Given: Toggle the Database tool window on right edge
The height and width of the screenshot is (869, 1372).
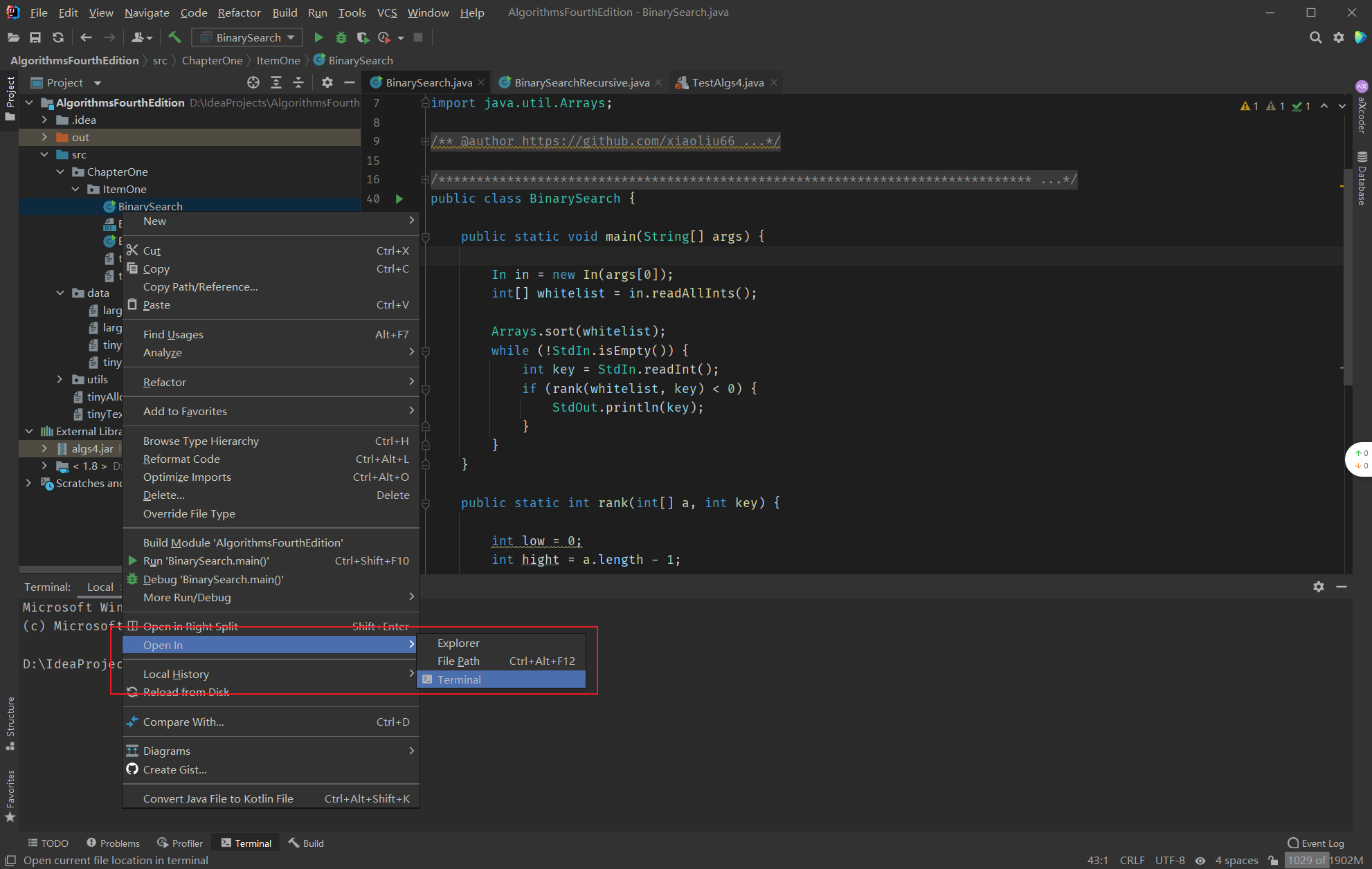Looking at the screenshot, I should tap(1362, 179).
